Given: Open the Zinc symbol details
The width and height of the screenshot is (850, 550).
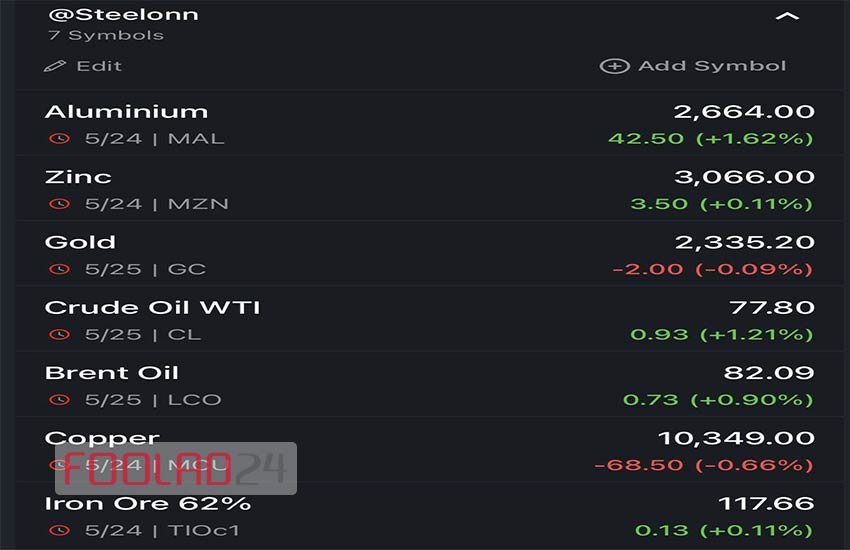Looking at the screenshot, I should (x=429, y=189).
